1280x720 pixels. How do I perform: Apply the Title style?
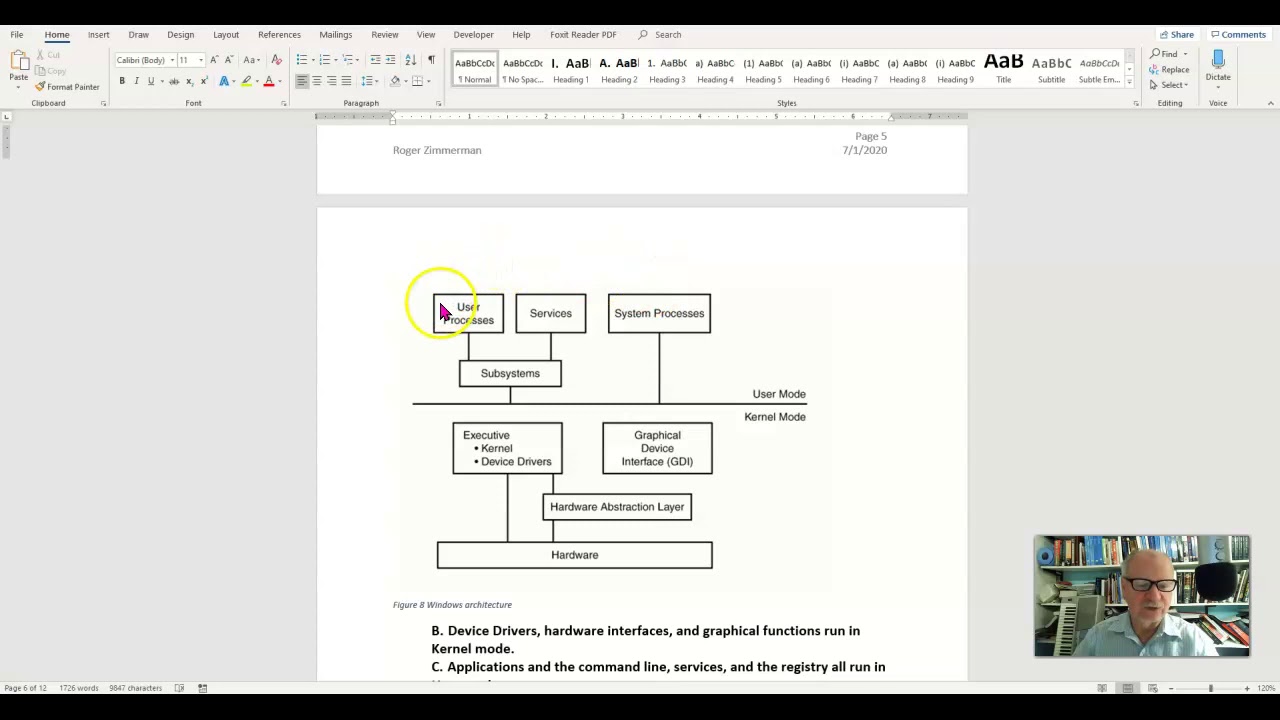(1003, 69)
